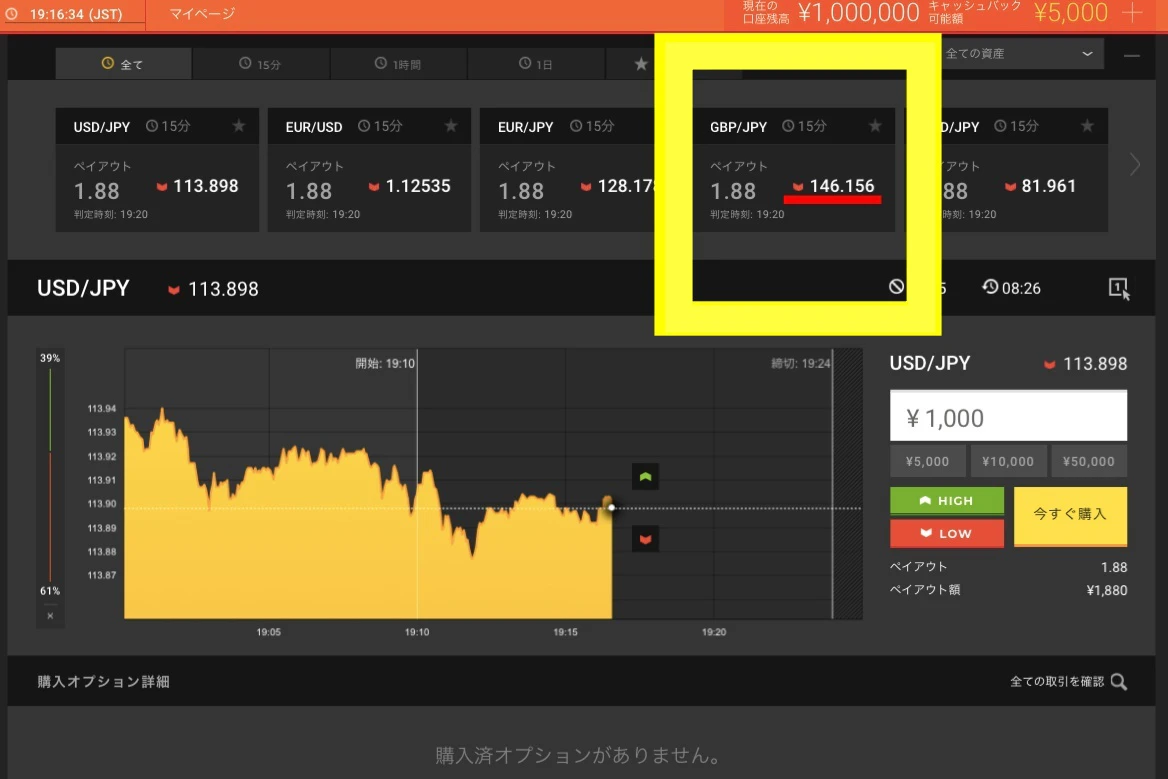
Task: Open the EUR/JPY asset card
Action: click(x=568, y=170)
